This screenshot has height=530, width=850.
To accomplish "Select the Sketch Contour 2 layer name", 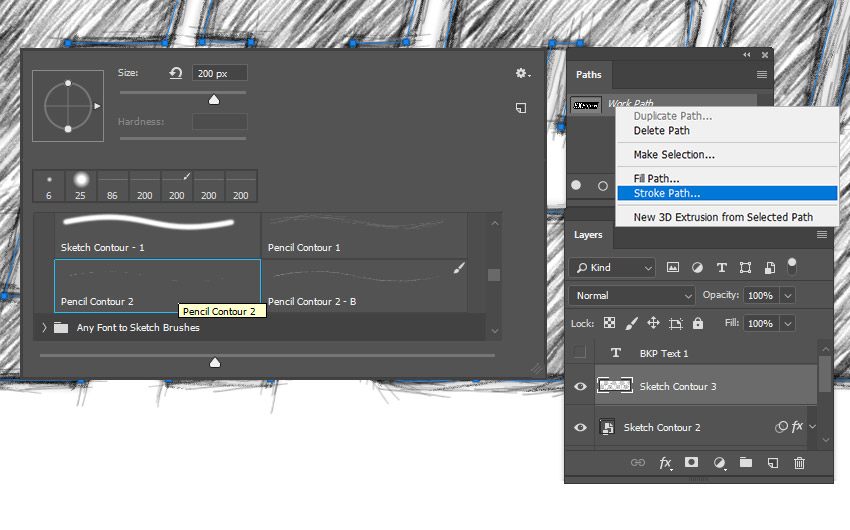I will [x=662, y=428].
